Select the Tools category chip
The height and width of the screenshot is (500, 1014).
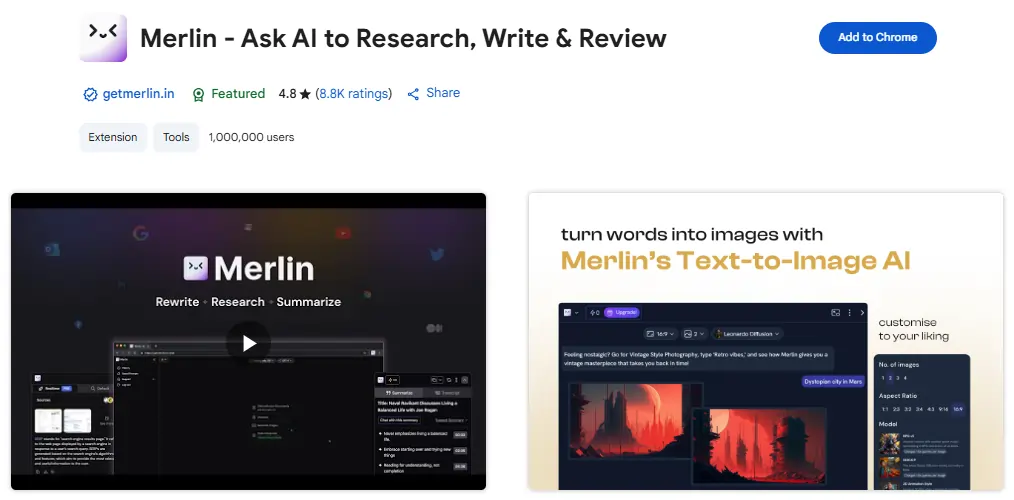click(176, 137)
